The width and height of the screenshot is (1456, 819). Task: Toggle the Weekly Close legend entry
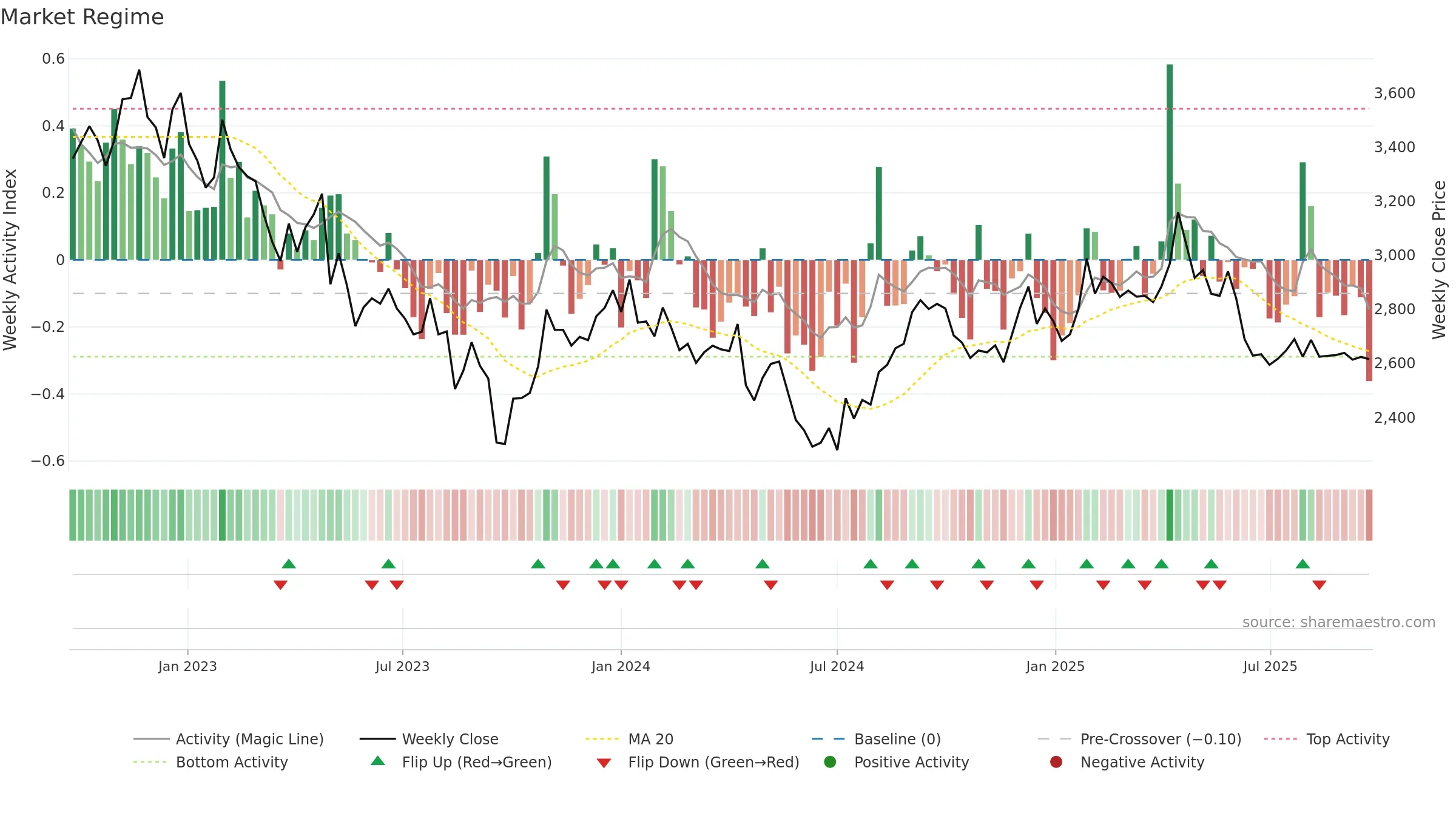point(429,739)
